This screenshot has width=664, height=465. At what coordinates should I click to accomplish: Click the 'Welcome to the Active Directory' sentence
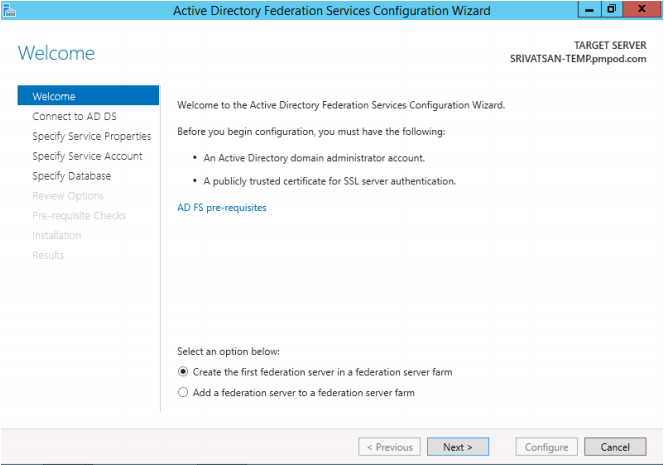[x=341, y=105]
